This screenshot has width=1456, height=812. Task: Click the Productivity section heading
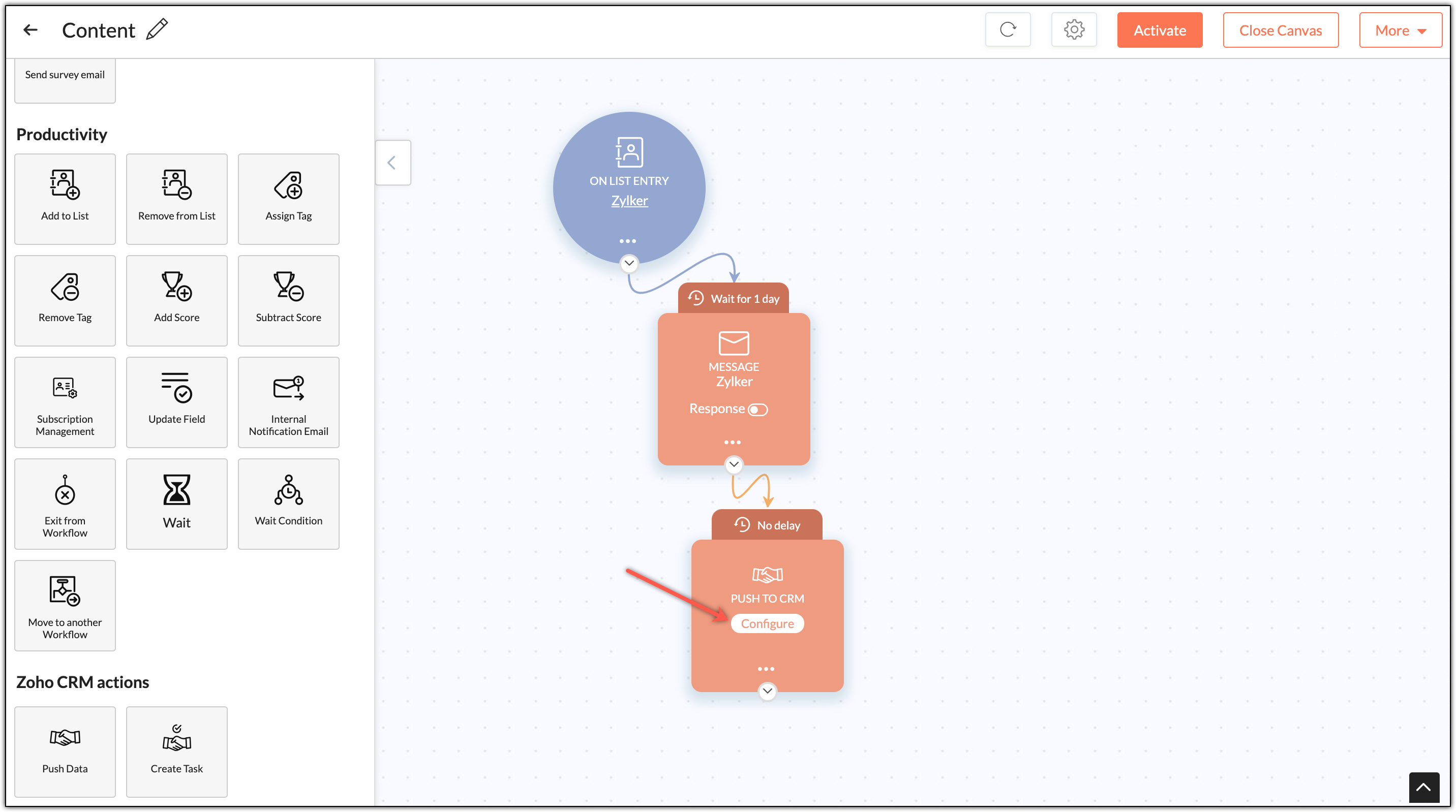click(x=62, y=135)
